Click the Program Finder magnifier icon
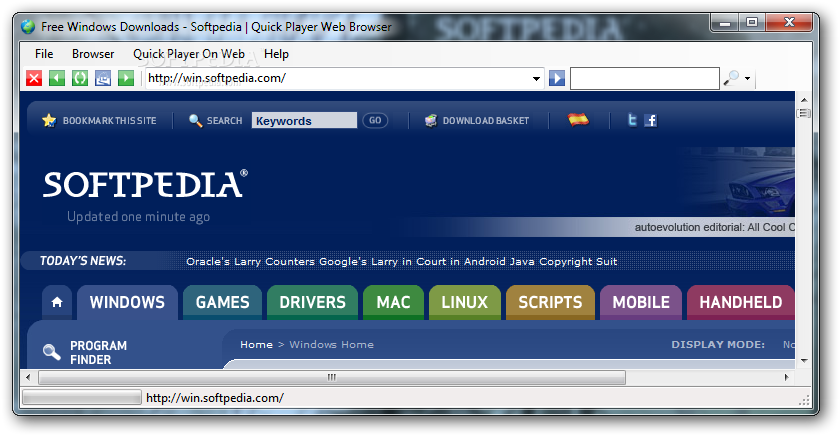Screen dimensions: 840x436 point(51,352)
